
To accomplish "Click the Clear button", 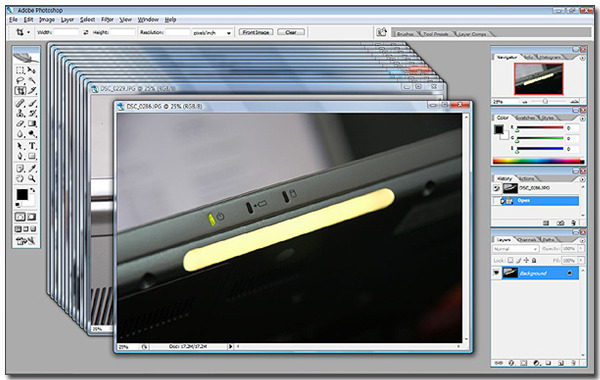I will [x=291, y=32].
